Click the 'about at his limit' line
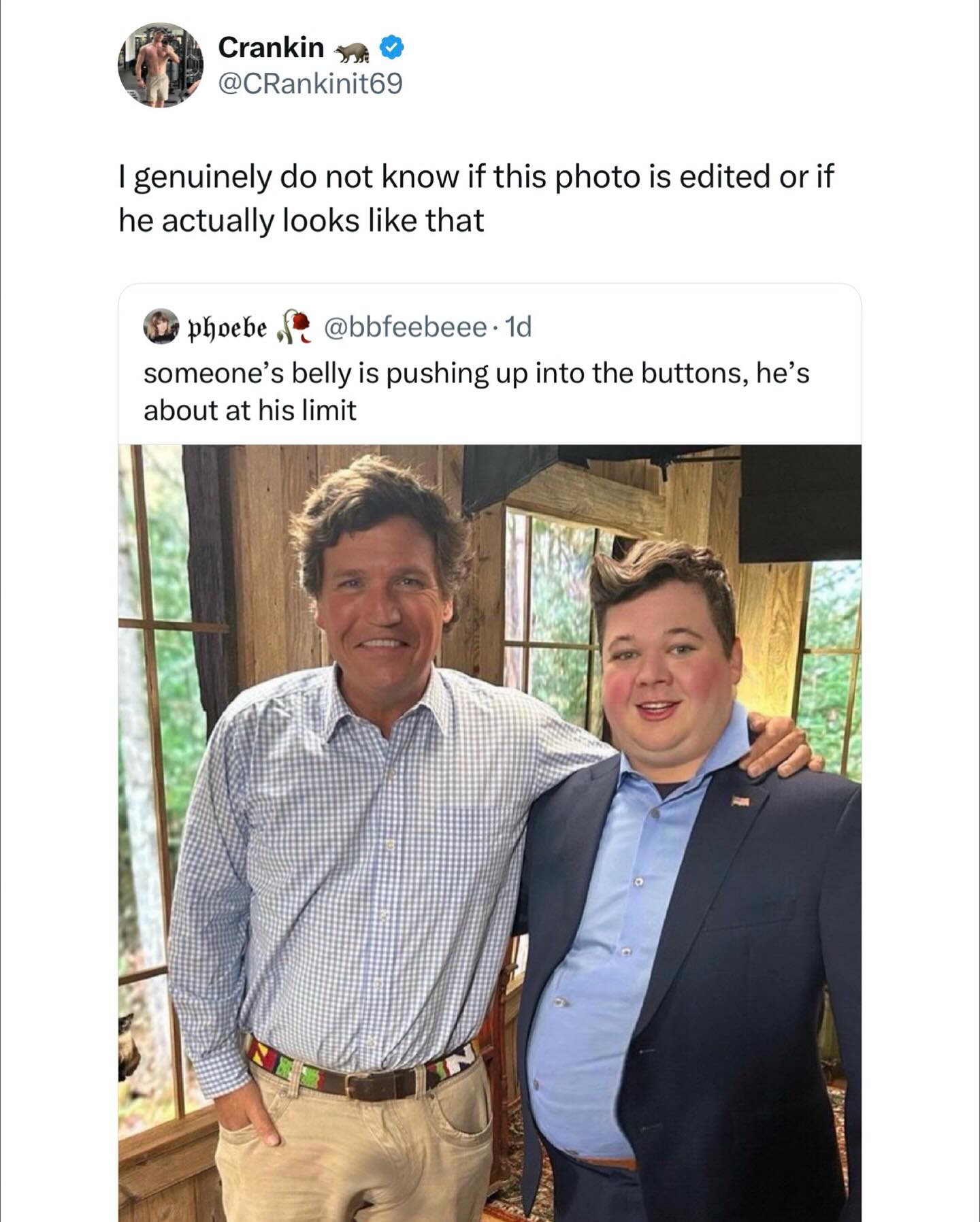980x1222 pixels. click(250, 410)
